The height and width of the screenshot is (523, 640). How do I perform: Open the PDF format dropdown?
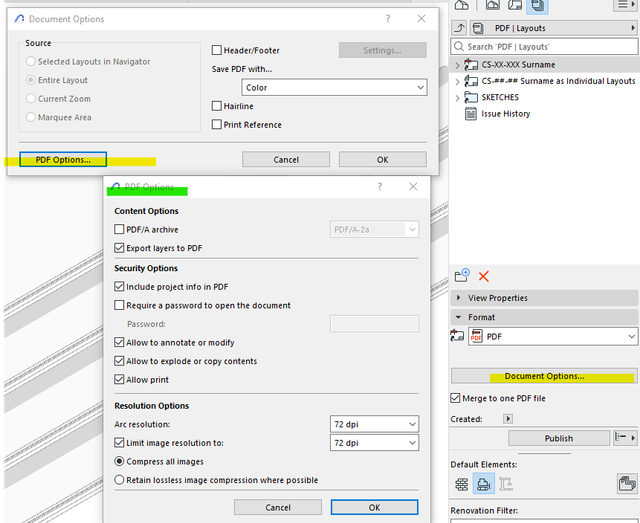553,336
